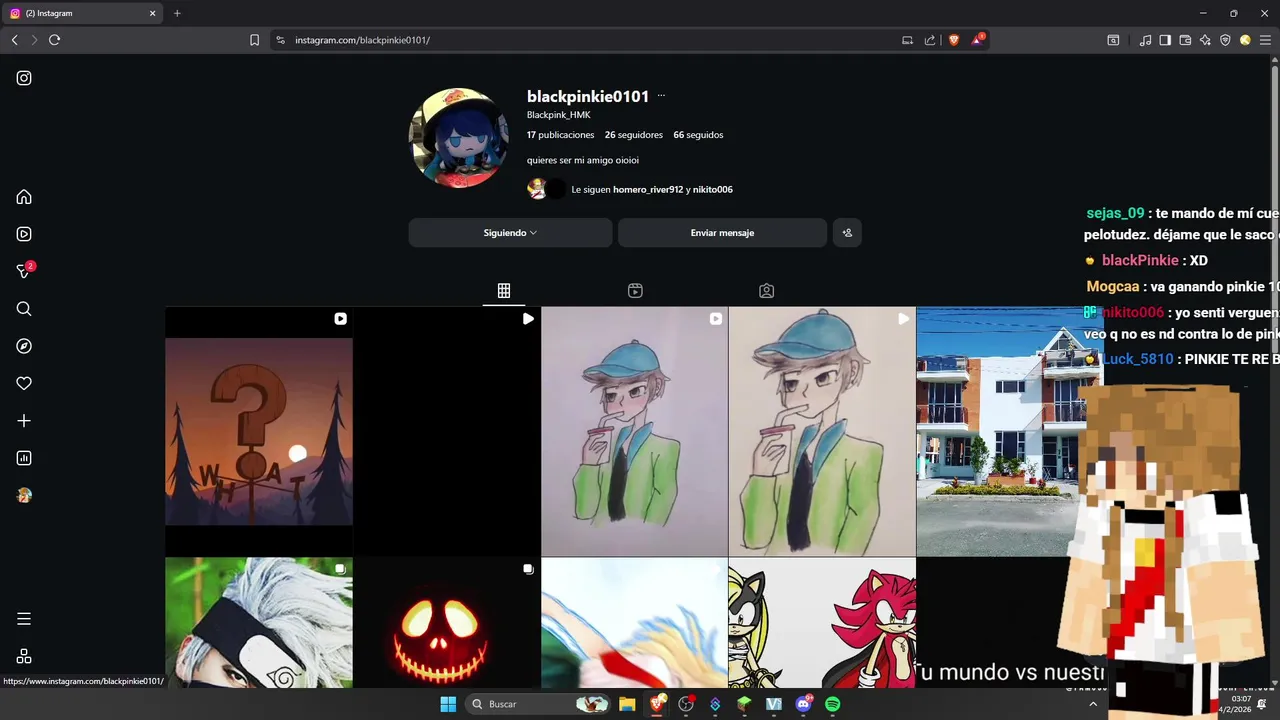Viewport: 1280px width, 720px height.
Task: Bookmark this page with bookmark icon
Action: point(254,40)
